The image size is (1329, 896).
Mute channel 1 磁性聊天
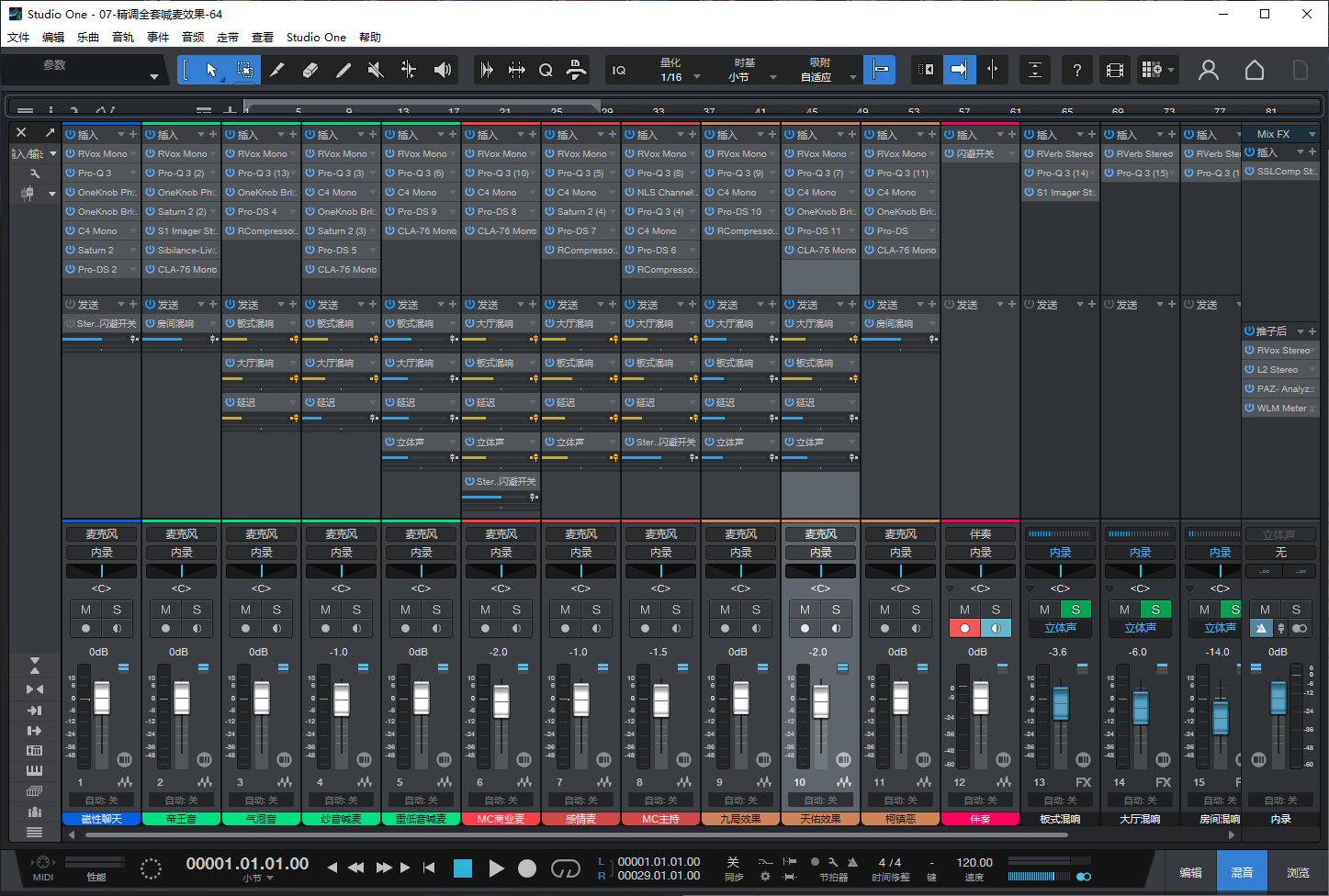click(86, 610)
